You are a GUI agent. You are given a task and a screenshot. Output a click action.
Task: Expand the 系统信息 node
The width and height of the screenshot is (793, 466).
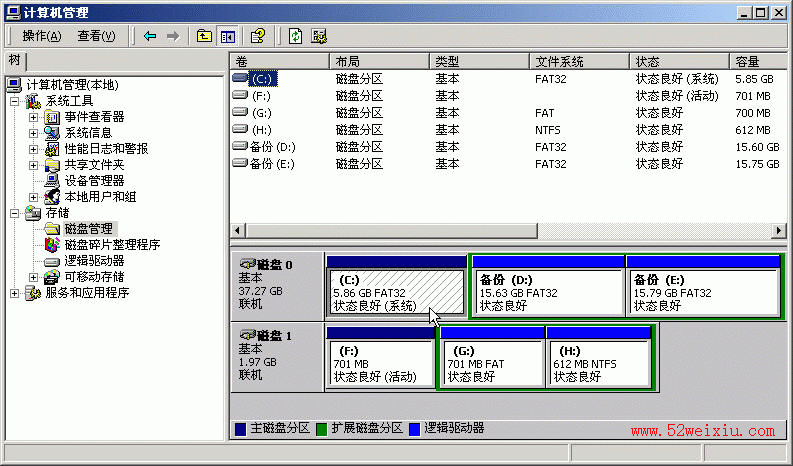[33, 133]
